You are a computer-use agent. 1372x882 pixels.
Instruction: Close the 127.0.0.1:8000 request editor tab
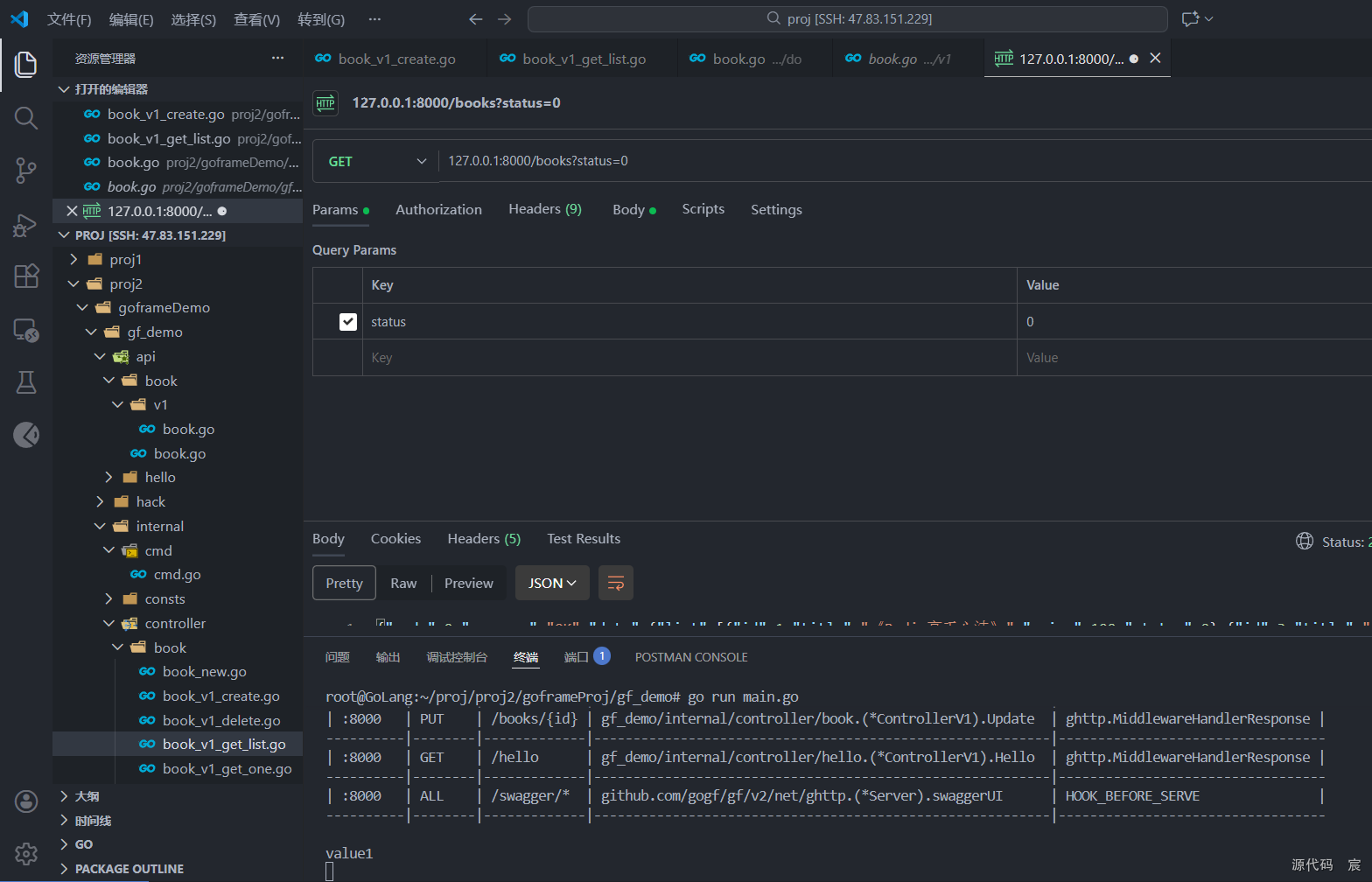[x=1155, y=58]
